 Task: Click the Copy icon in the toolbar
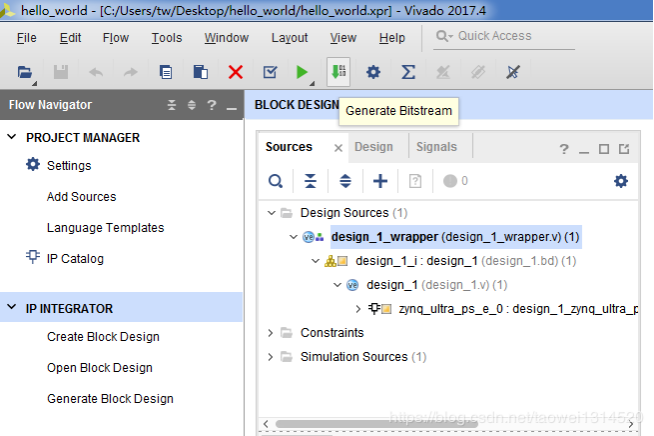tap(166, 72)
